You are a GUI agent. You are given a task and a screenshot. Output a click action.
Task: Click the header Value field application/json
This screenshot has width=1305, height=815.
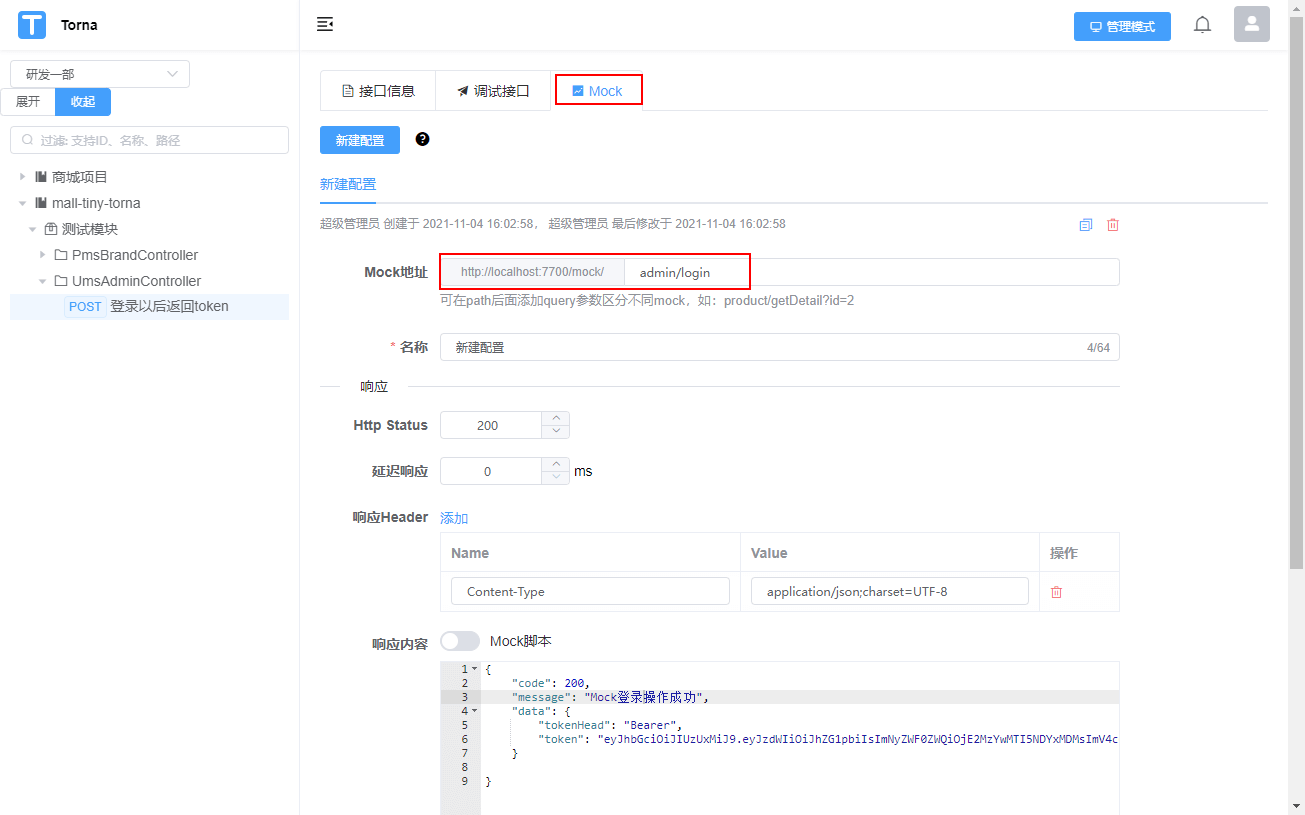890,591
